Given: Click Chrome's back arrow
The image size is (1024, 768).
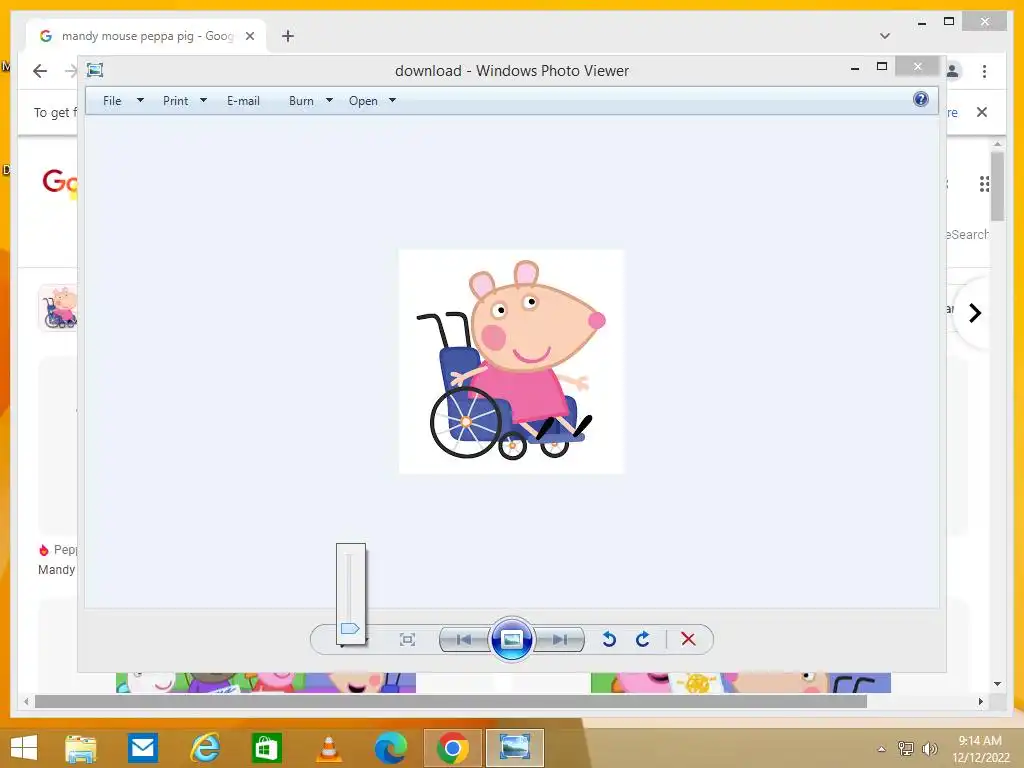Looking at the screenshot, I should click(40, 71).
